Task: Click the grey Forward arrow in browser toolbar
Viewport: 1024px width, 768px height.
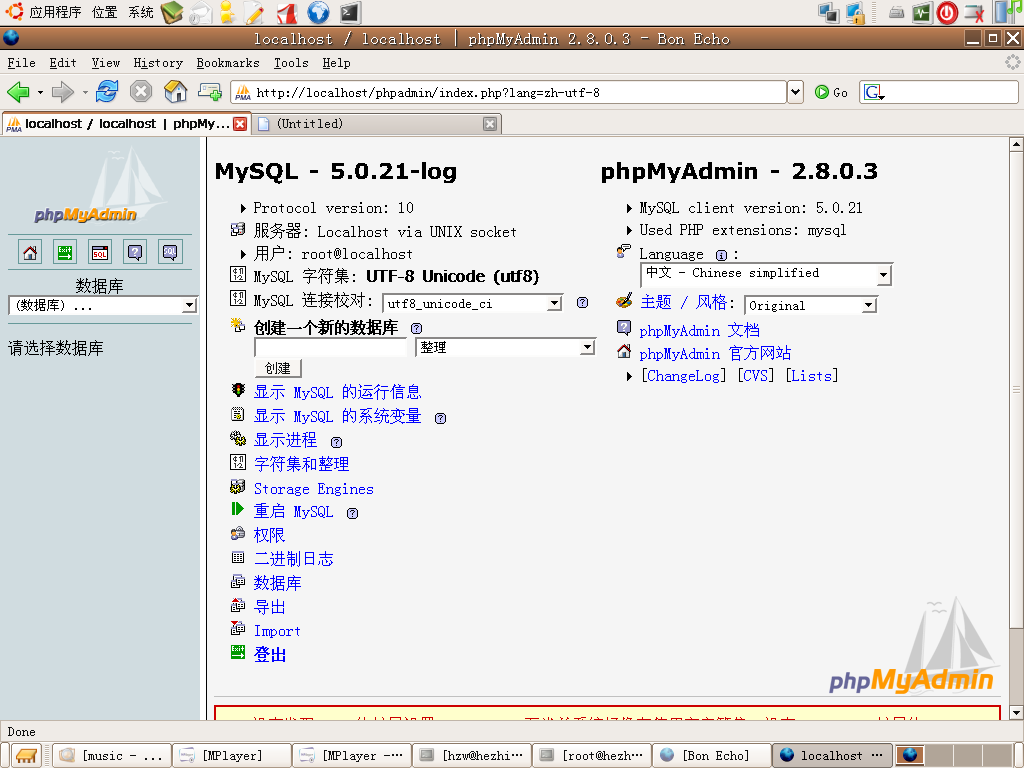Action: pyautogui.click(x=63, y=92)
